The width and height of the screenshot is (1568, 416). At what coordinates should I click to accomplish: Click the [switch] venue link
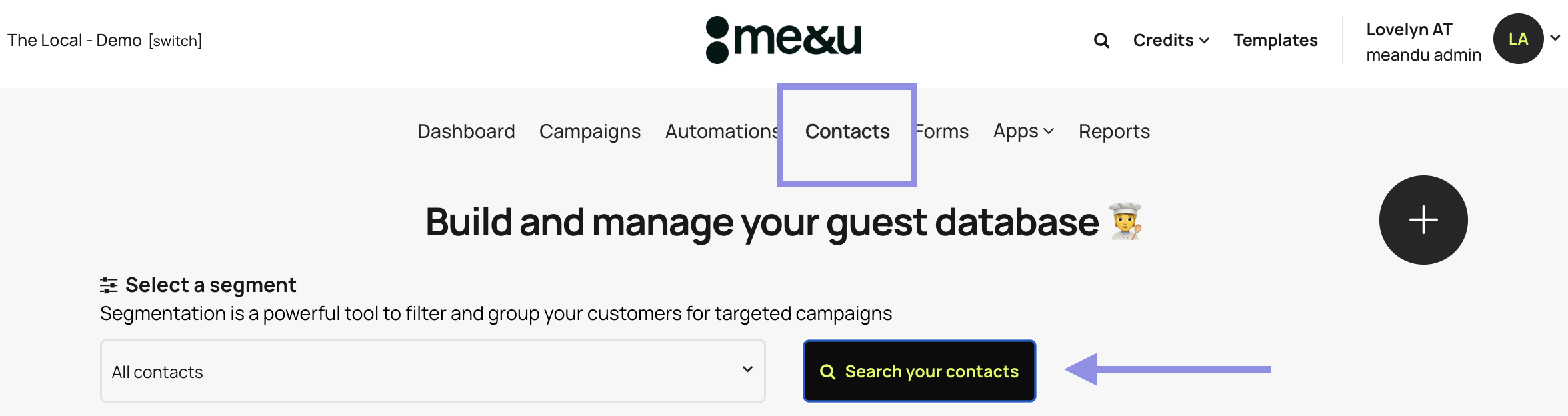(x=175, y=41)
